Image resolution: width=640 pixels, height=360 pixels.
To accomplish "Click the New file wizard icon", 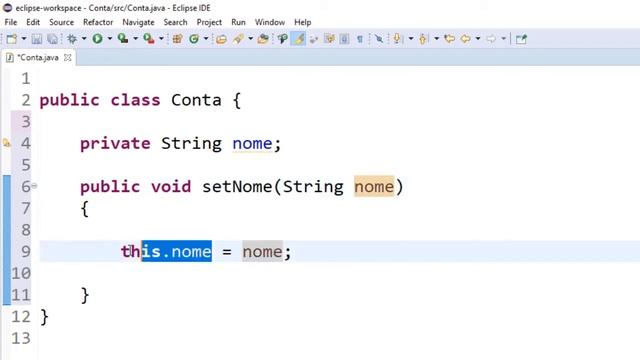I will [x=11, y=39].
